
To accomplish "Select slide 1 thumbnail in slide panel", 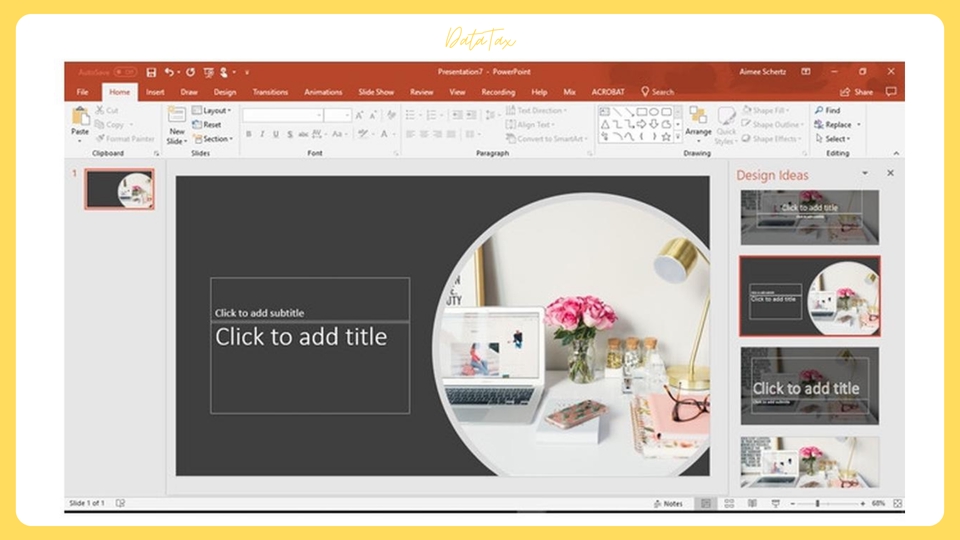I will [x=119, y=189].
